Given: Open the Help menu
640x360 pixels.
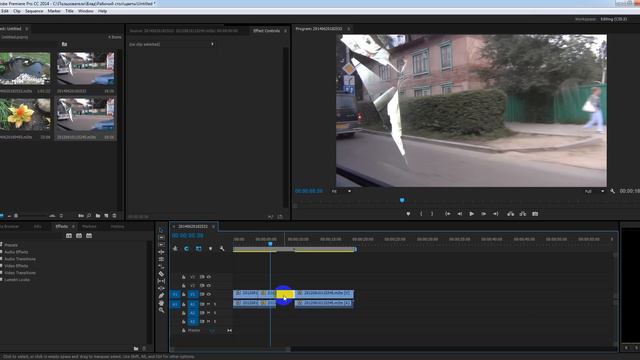Looking at the screenshot, I should [x=102, y=11].
